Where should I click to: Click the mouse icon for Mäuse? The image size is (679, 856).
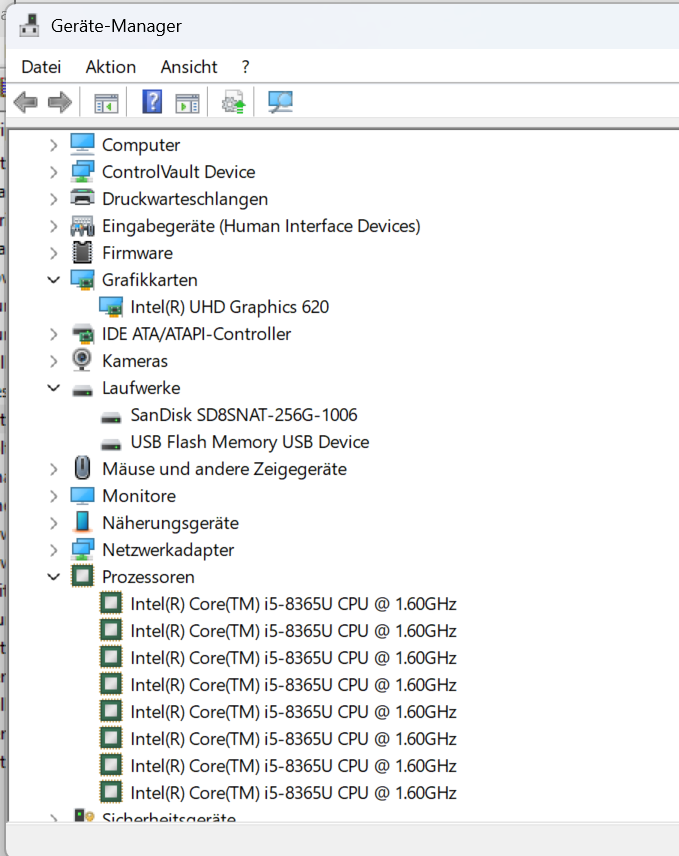(82, 468)
